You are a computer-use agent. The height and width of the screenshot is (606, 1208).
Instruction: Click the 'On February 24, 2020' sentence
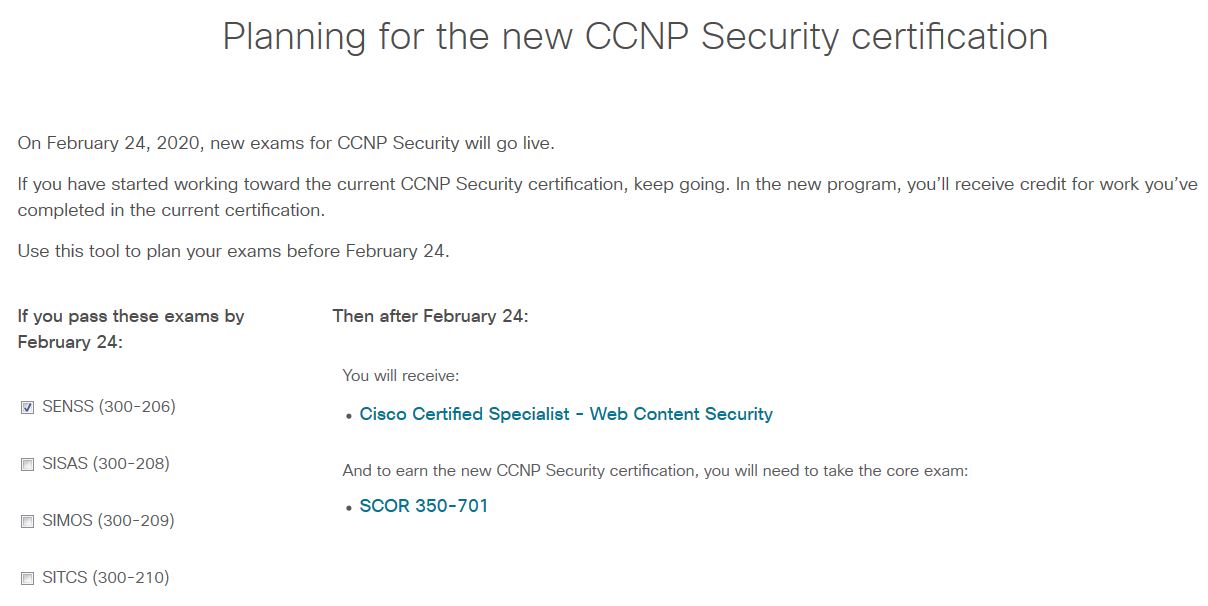pyautogui.click(x=286, y=143)
